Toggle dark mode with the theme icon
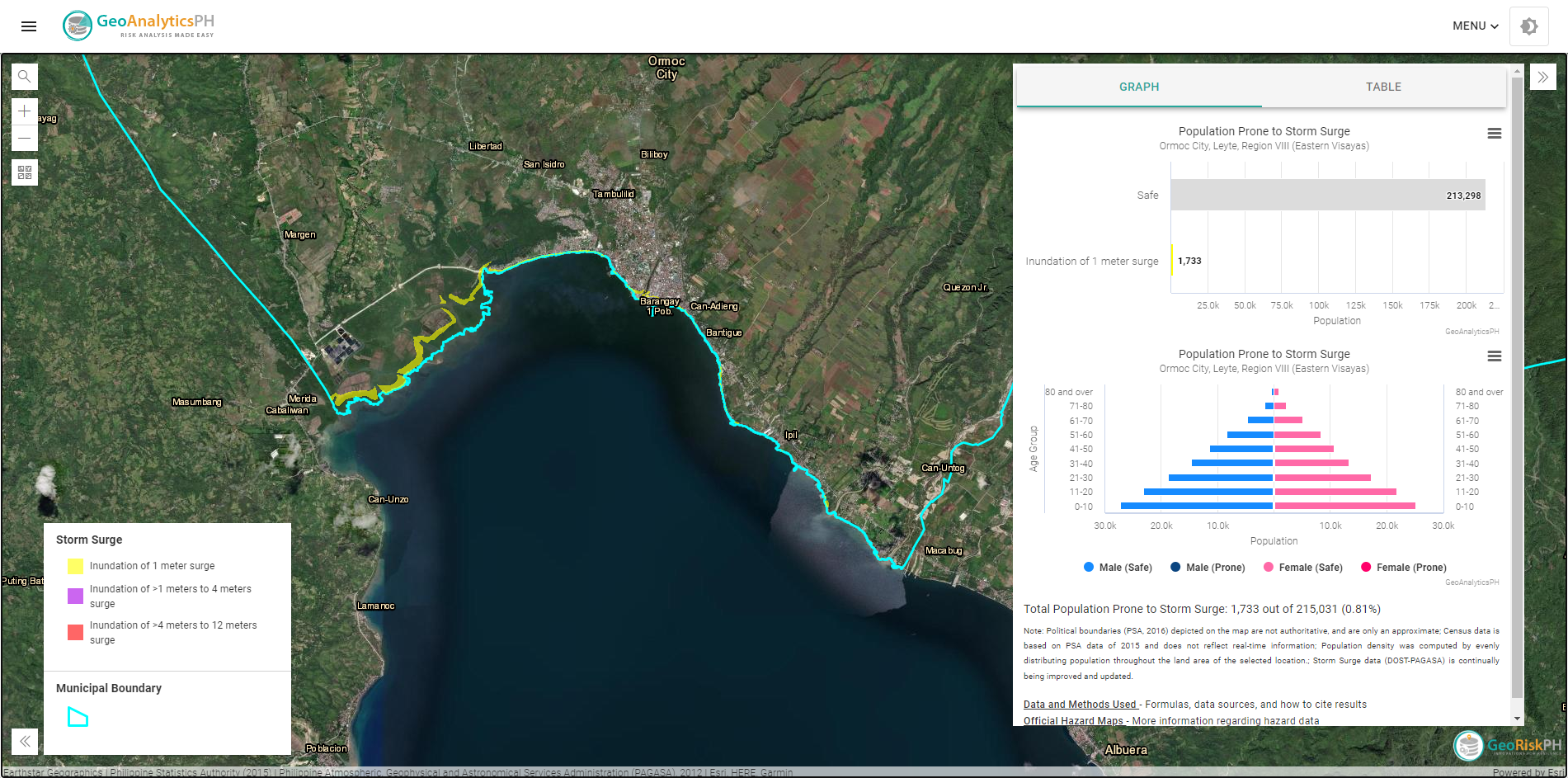The width and height of the screenshot is (1568, 778). (1528, 26)
